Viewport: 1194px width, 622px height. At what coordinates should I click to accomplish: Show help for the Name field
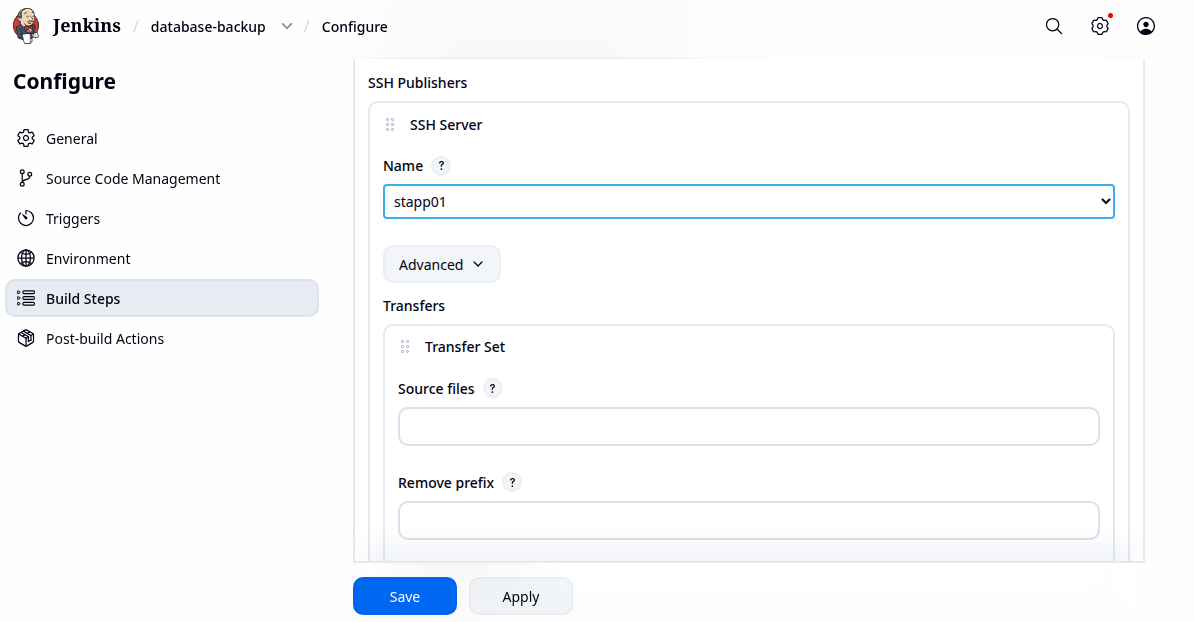pyautogui.click(x=441, y=165)
